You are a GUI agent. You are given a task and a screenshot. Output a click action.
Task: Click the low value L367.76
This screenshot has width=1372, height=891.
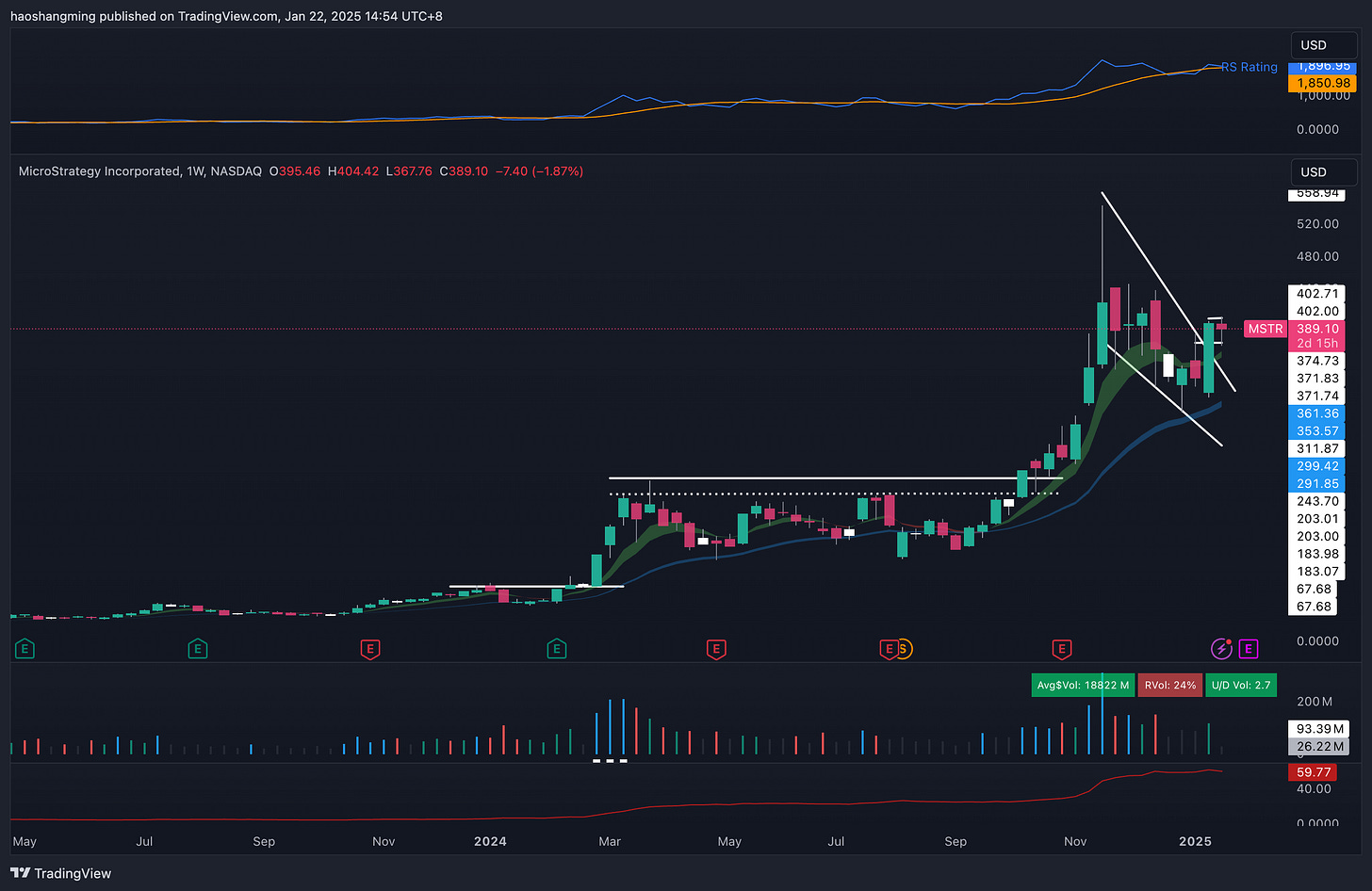409,171
